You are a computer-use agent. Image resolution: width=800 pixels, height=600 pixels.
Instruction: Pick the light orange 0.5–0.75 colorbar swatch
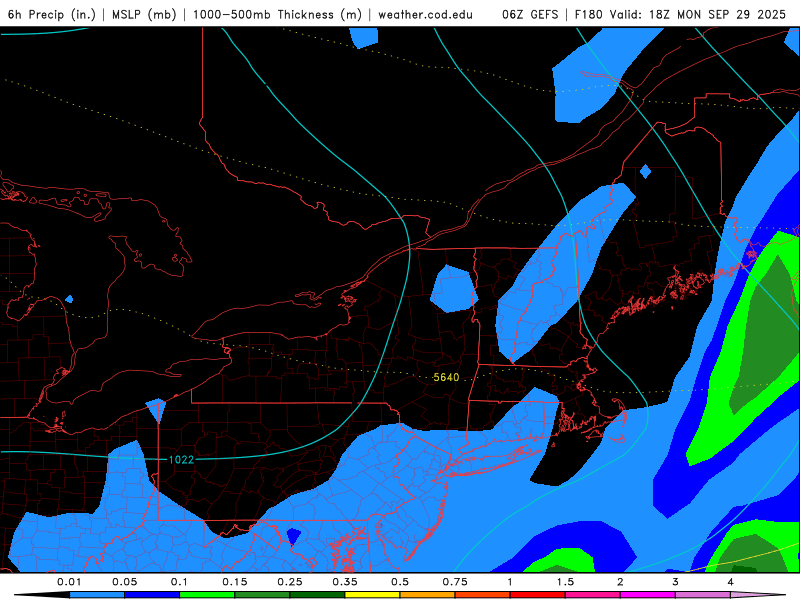pyautogui.click(x=428, y=595)
